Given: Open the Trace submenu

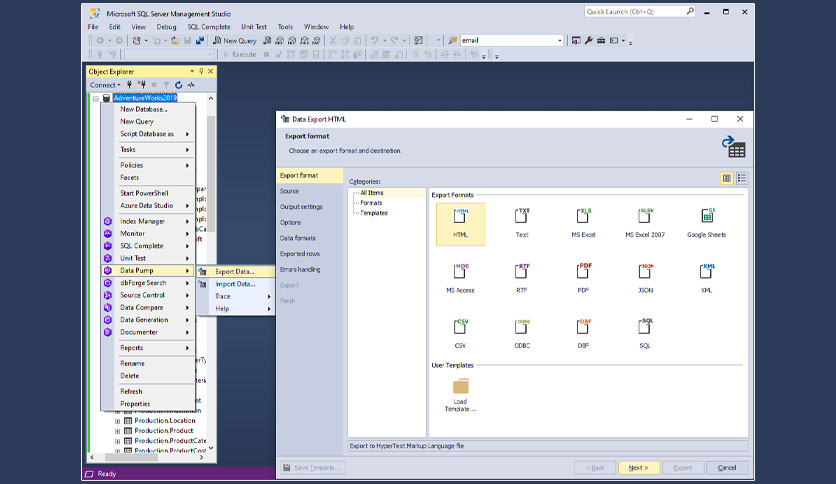Looking at the screenshot, I should (235, 296).
